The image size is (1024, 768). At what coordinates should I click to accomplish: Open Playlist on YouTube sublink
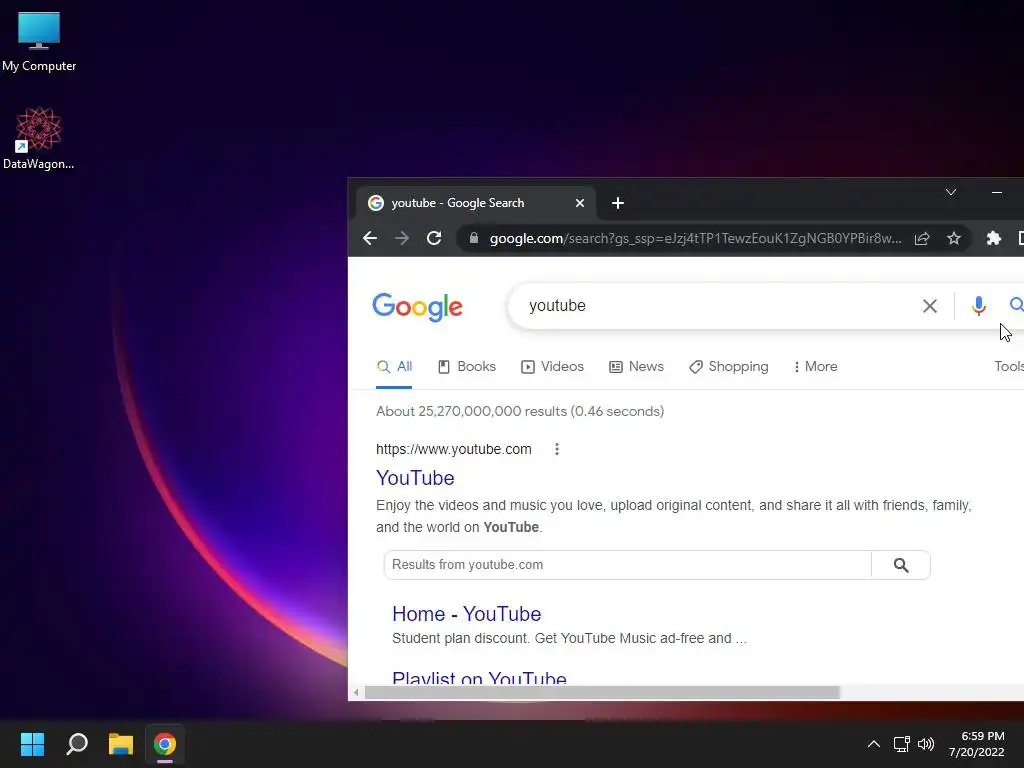tap(479, 678)
